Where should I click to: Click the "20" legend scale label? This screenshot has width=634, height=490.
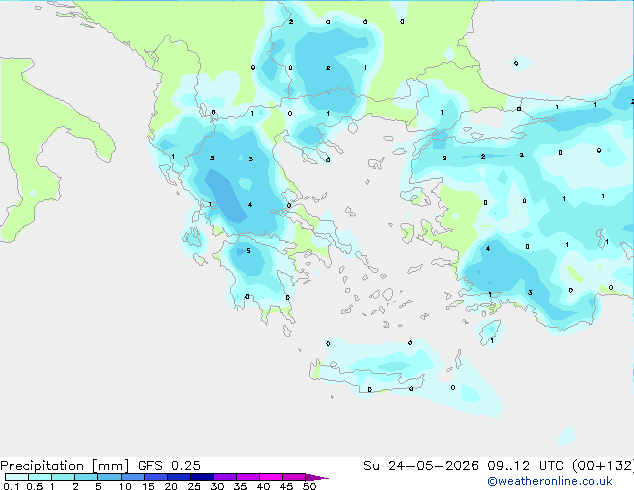point(171,486)
